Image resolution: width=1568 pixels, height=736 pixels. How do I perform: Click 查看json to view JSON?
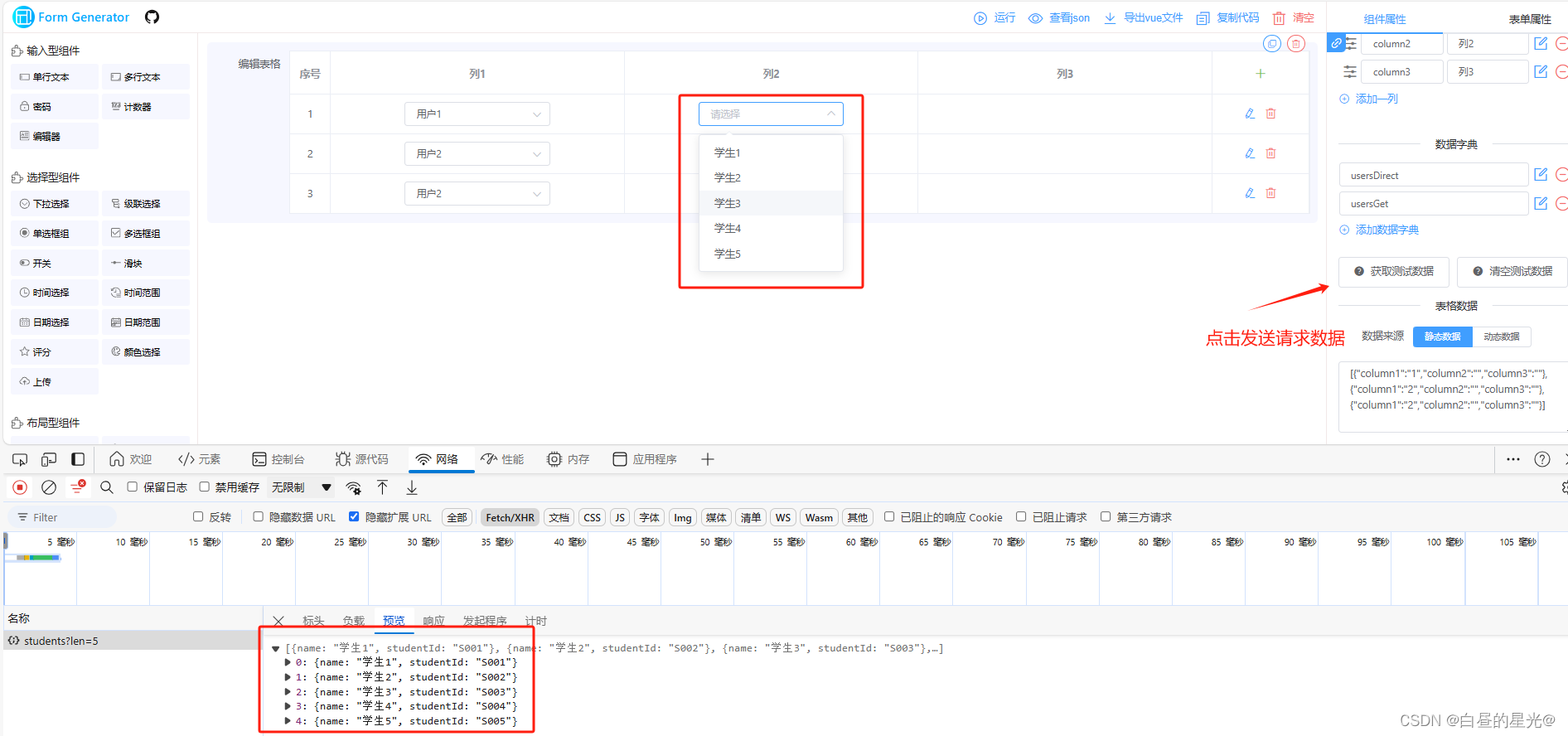click(x=1059, y=17)
